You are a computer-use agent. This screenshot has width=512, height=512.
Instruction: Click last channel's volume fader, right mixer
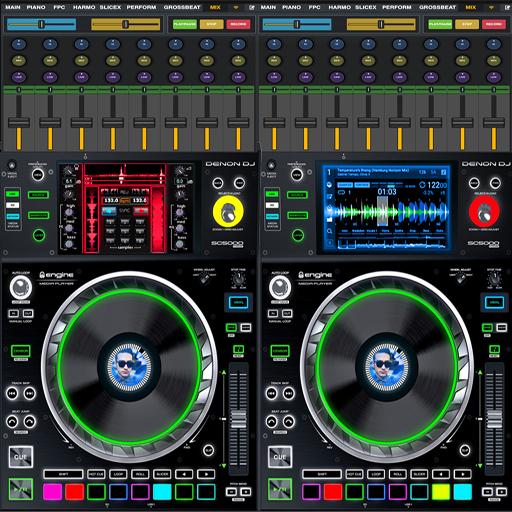(494, 122)
